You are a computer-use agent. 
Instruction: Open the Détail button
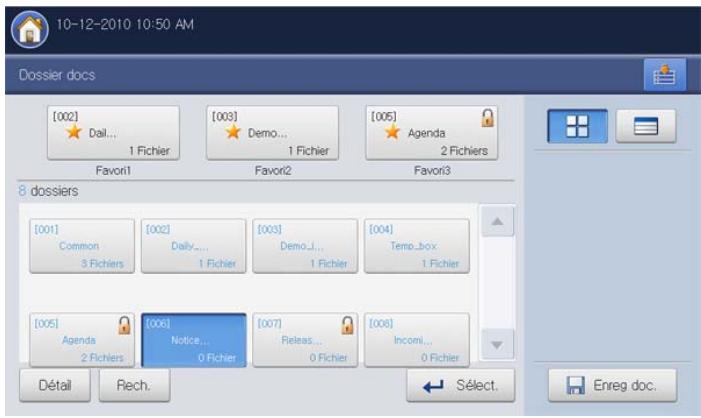(55, 385)
